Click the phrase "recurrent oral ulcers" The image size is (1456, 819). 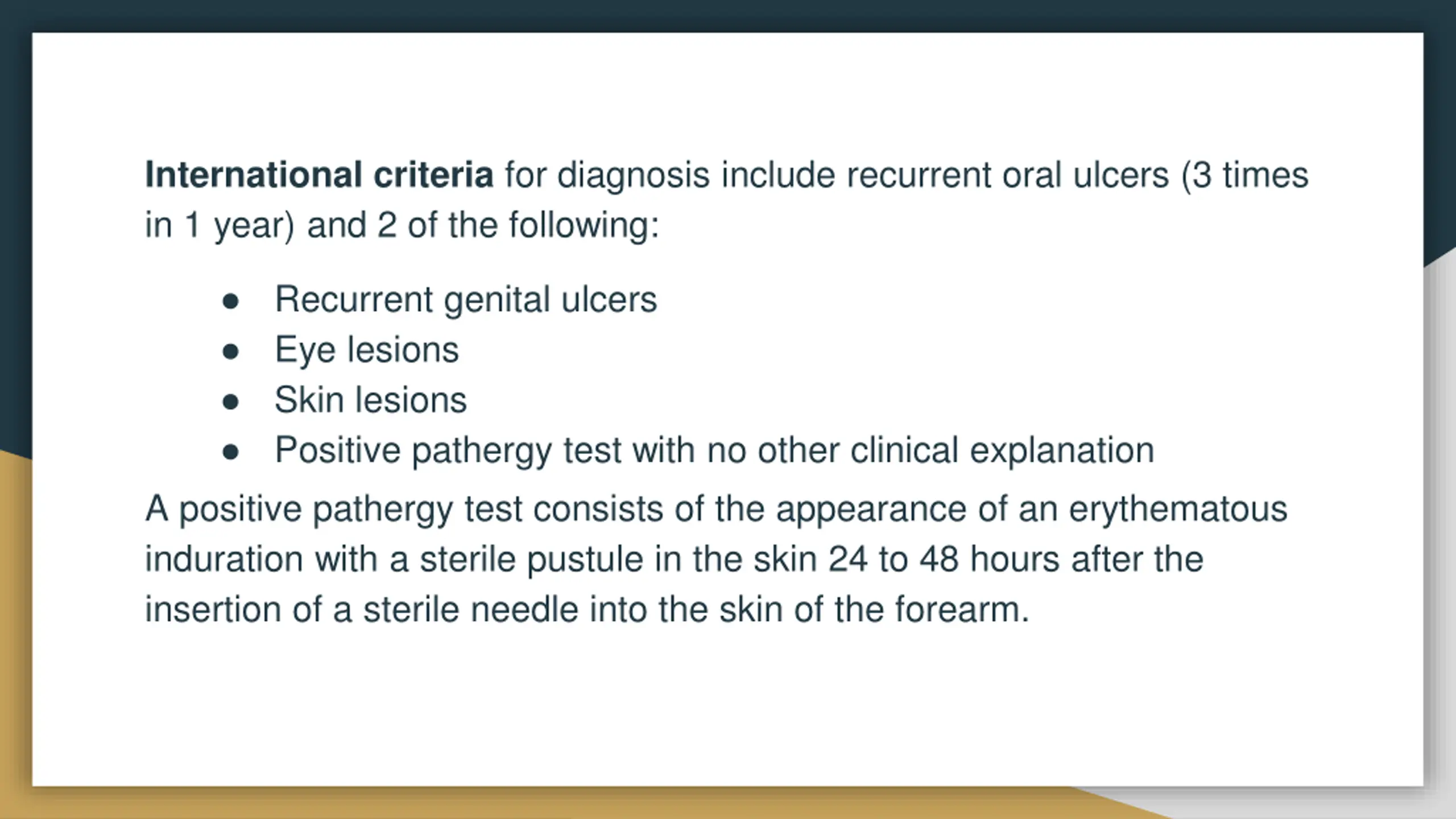tap(1007, 175)
